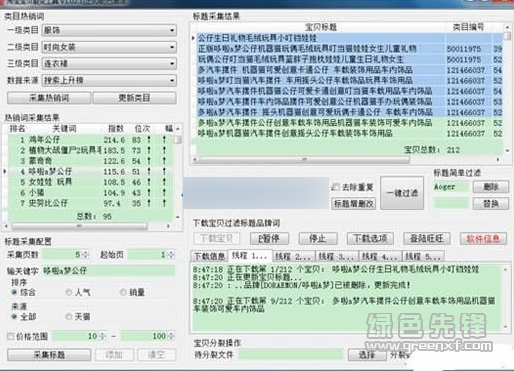The image size is (514, 371).
Task: Select keyword row 女娃娃 玩具
Action: [91, 182]
